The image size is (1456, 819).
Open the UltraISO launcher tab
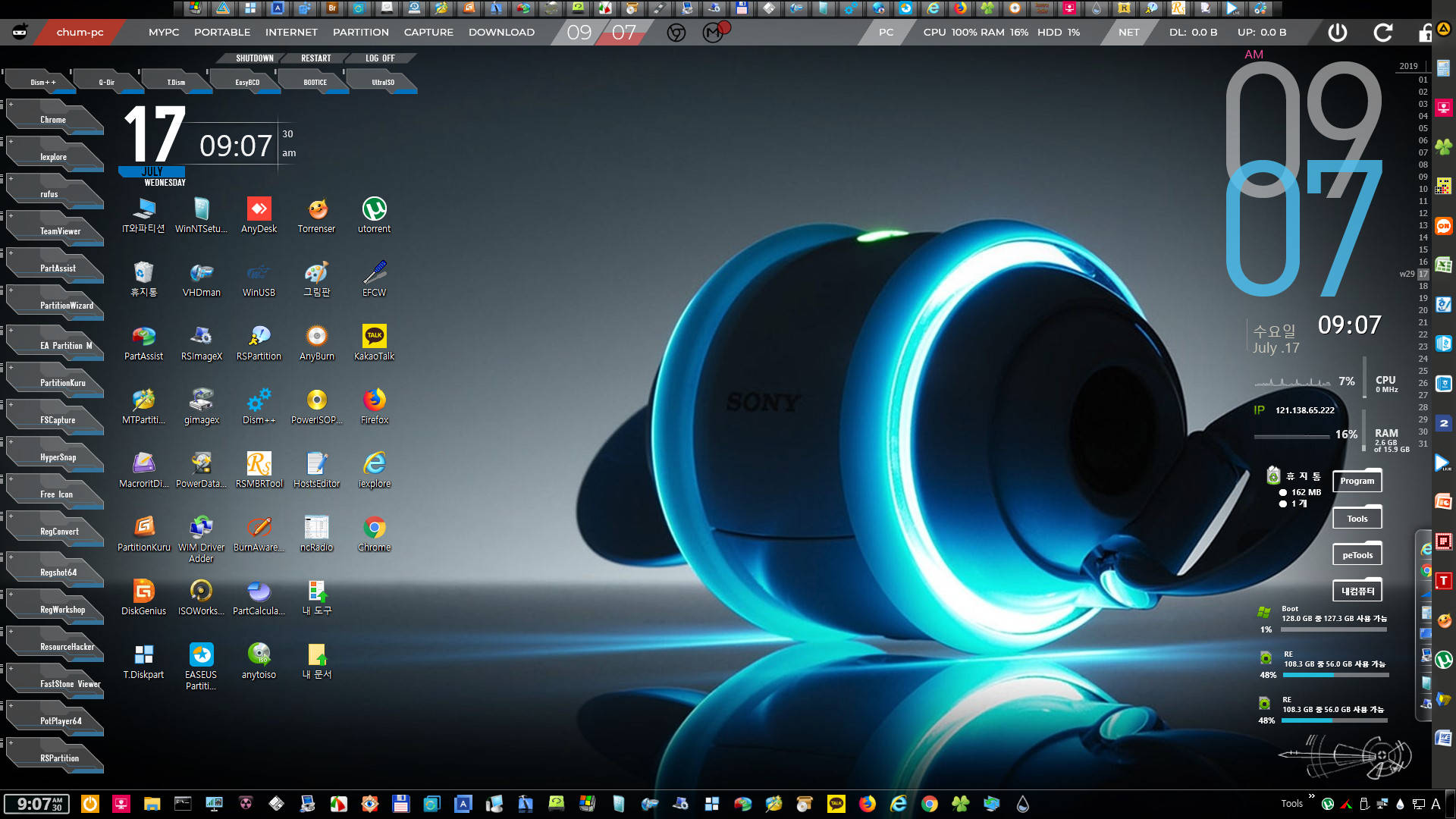tap(383, 82)
